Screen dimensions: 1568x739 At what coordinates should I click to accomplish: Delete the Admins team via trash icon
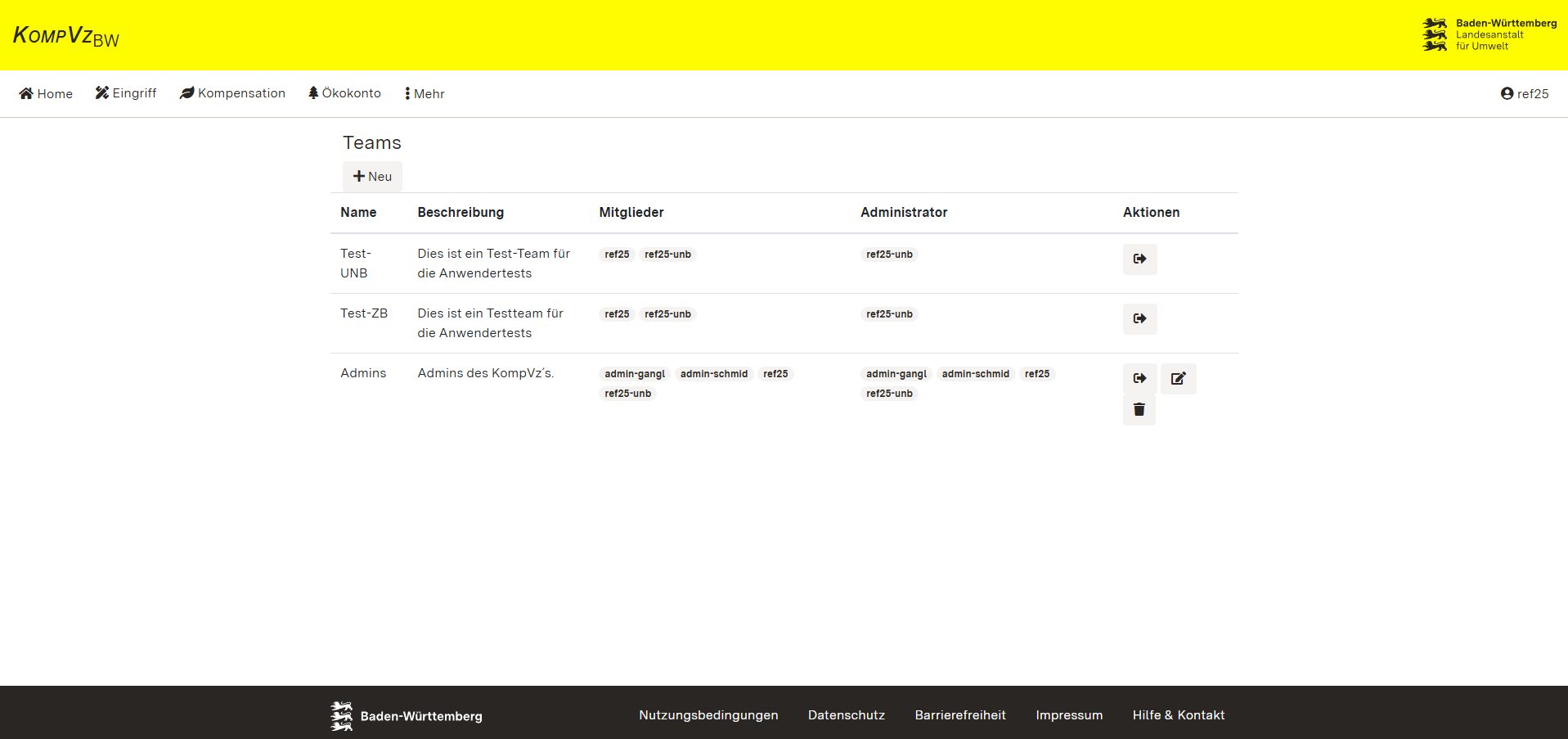[1139, 409]
